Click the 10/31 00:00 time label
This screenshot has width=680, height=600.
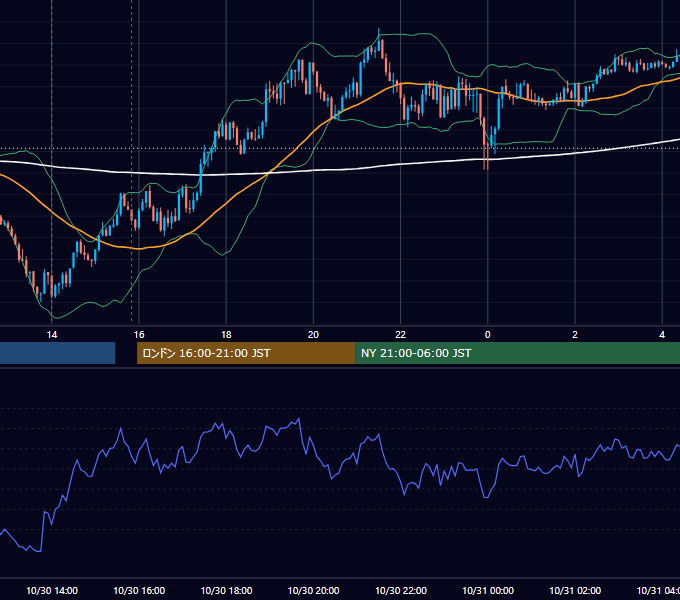point(488,590)
